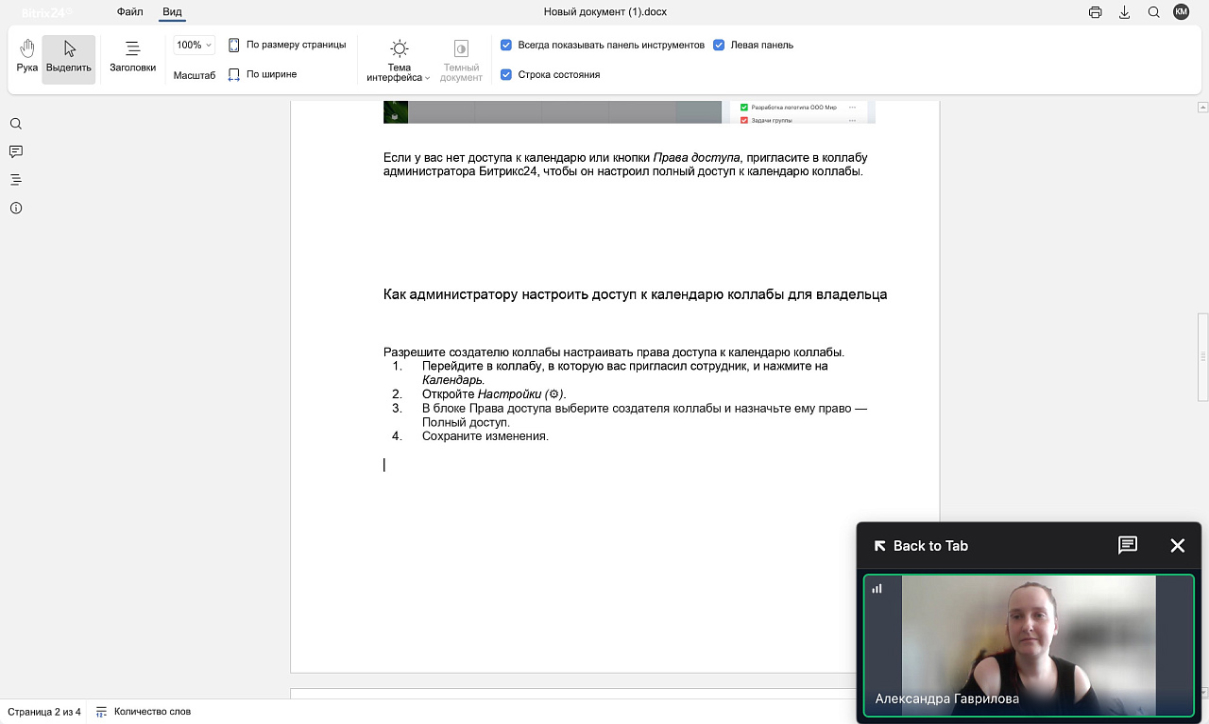Click the print icon in the header
Image resolution: width=1209 pixels, height=724 pixels.
(x=1095, y=12)
